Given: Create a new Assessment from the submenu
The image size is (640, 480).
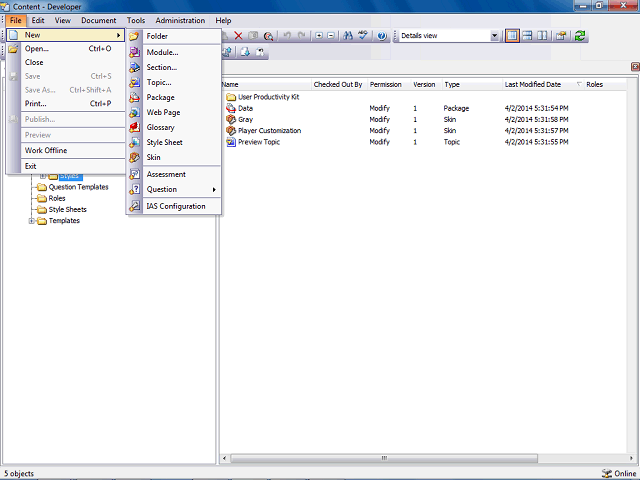Looking at the screenshot, I should click(x=174, y=174).
